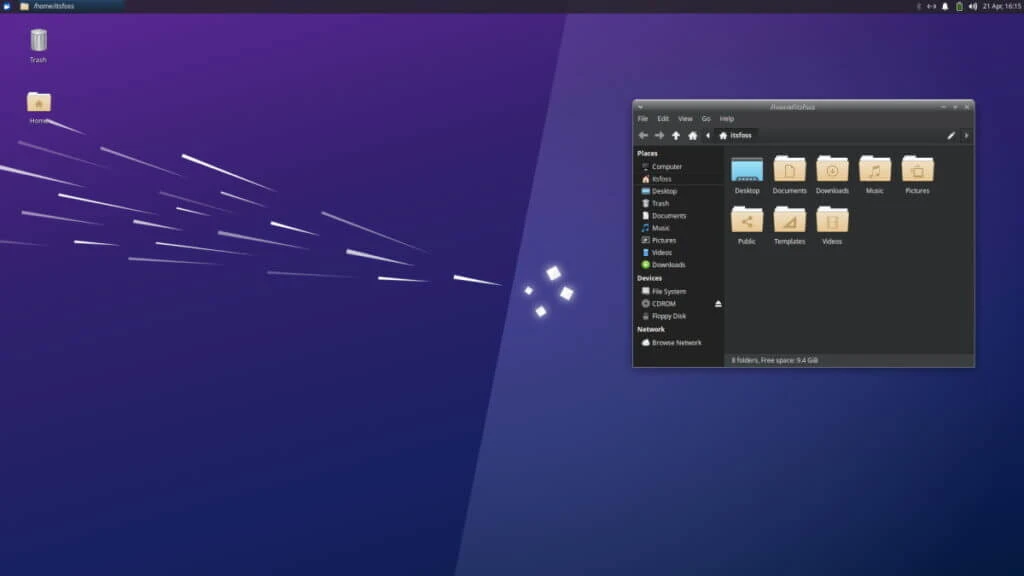
Task: Collapse the Places section header
Action: coord(648,154)
